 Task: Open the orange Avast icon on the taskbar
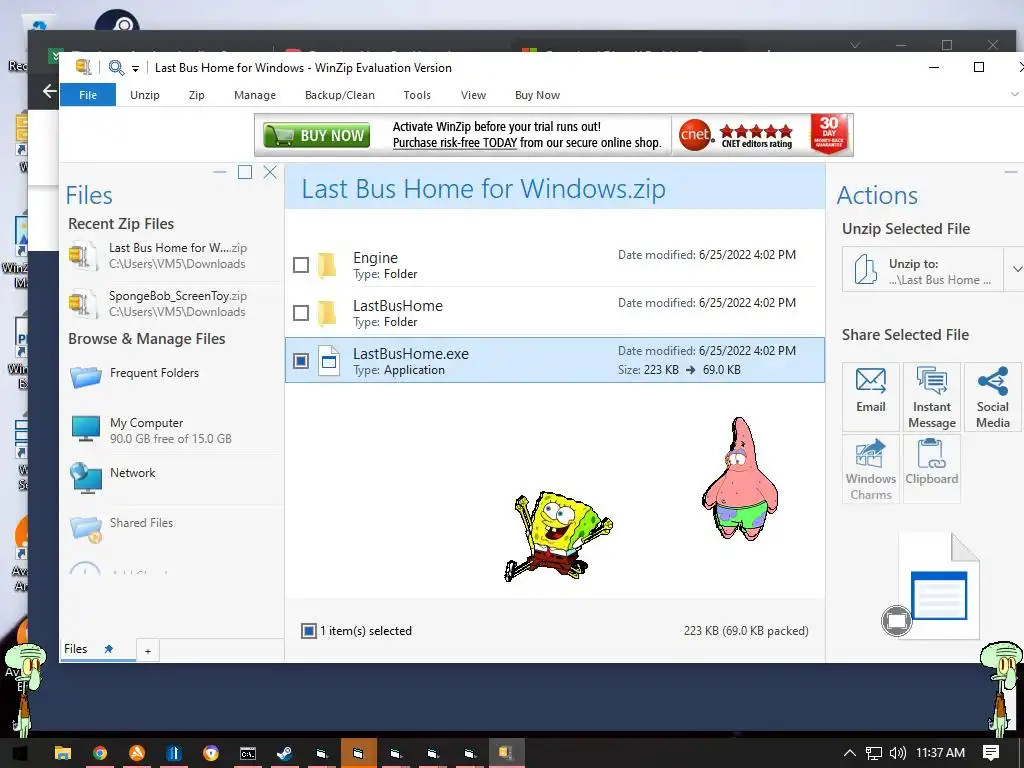click(x=136, y=753)
